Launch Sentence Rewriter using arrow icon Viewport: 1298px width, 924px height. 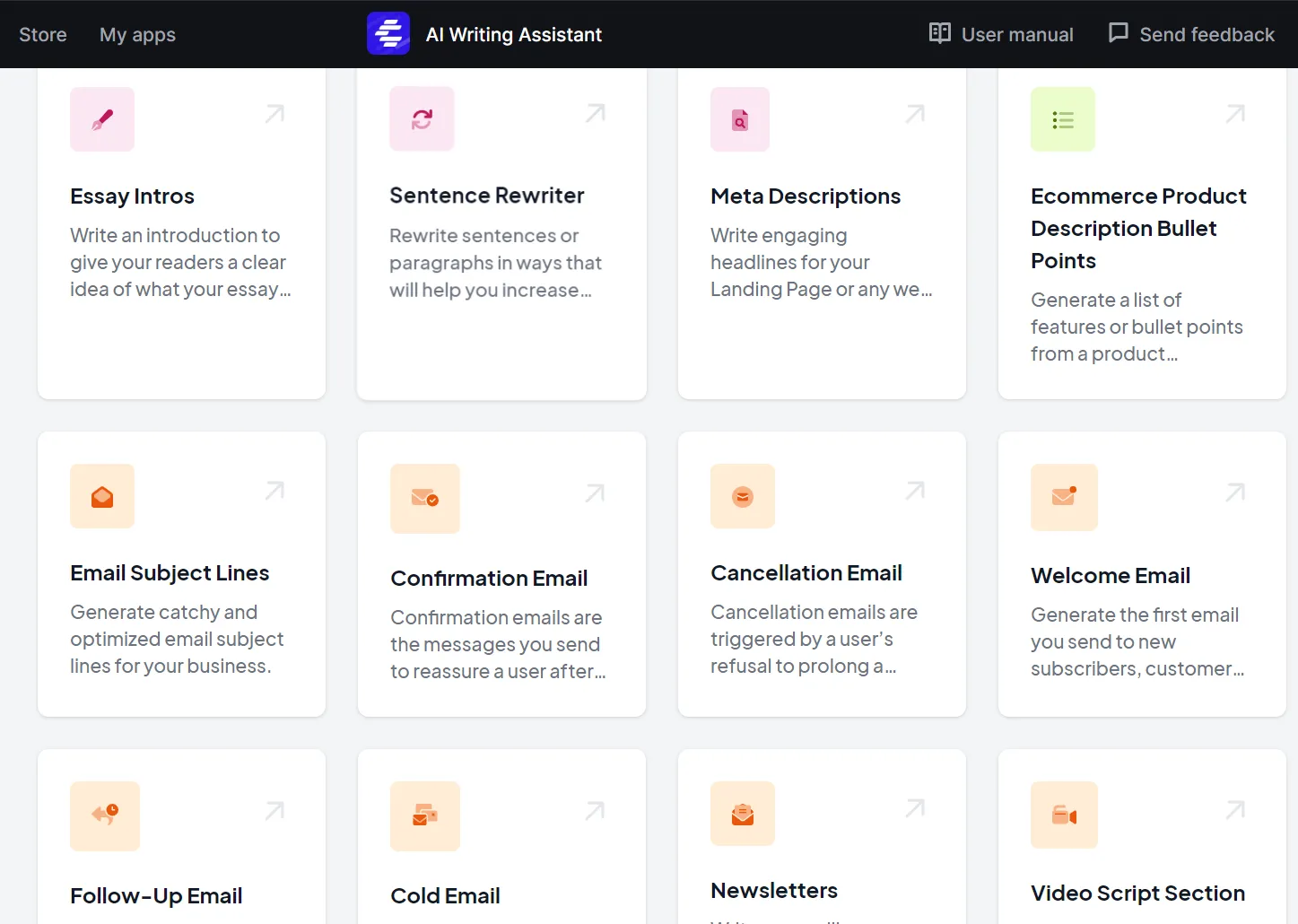[x=595, y=114]
